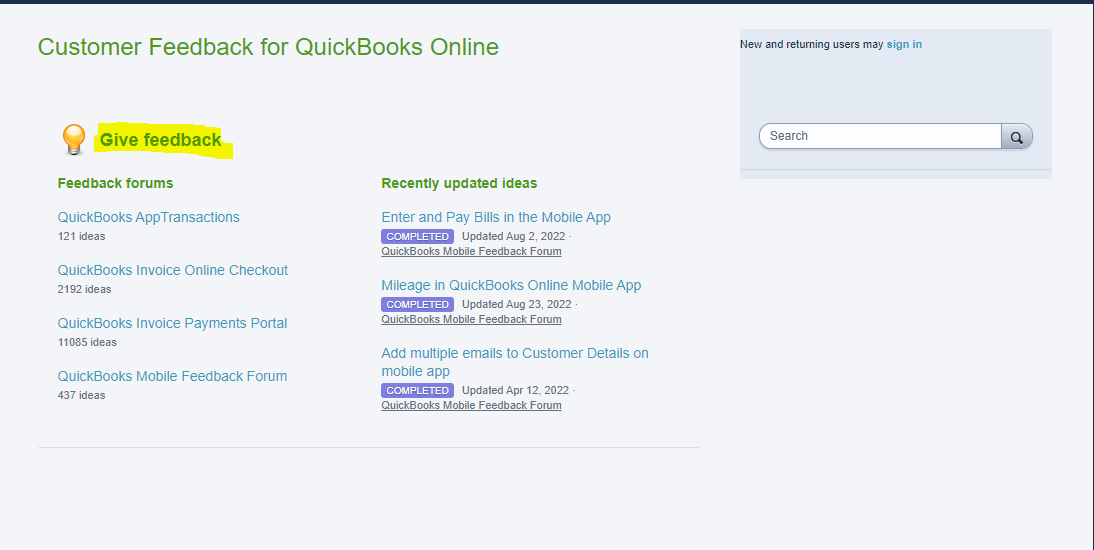This screenshot has height=550, width=1094.
Task: Click the Give feedback heading
Action: click(160, 140)
